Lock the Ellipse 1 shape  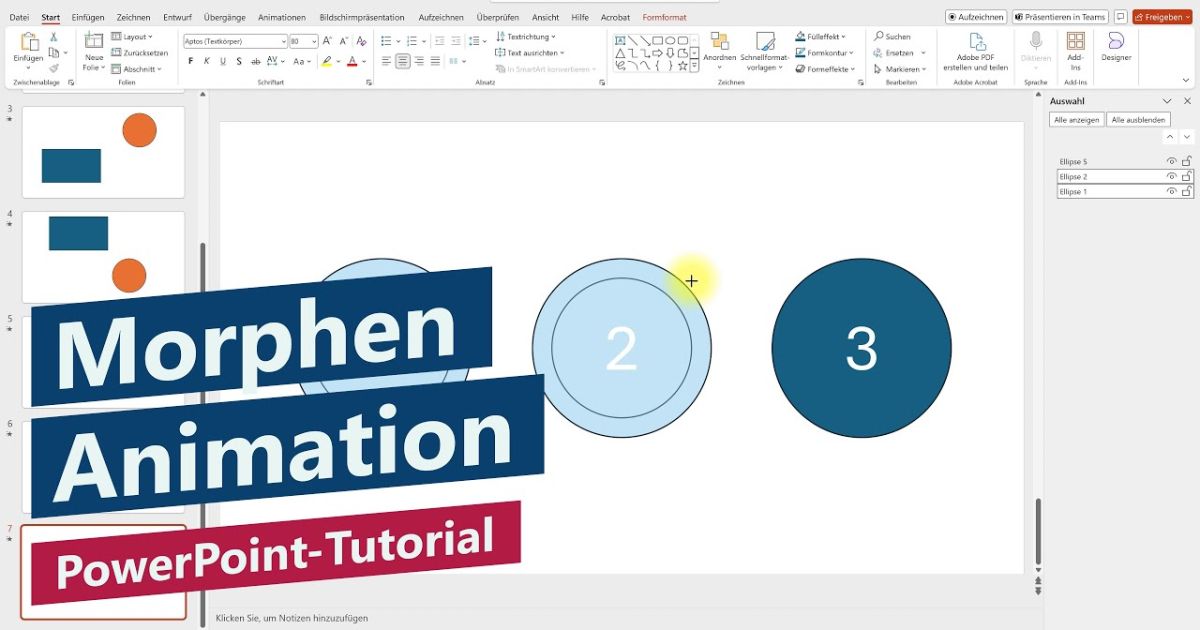1184,191
